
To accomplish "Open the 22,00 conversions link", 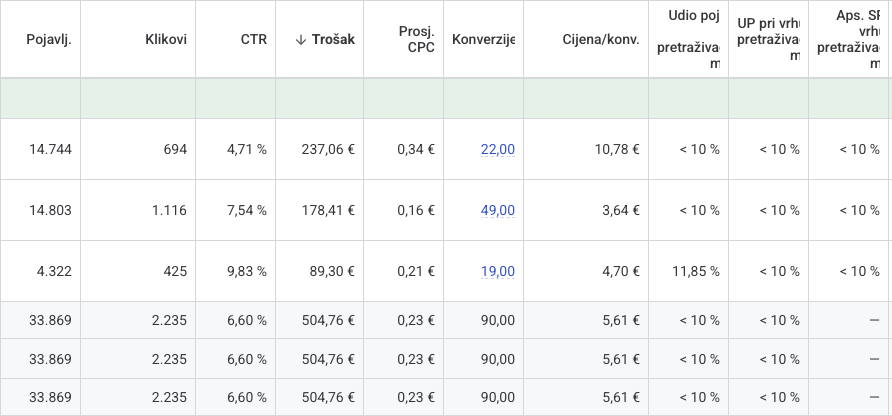I will pos(497,150).
